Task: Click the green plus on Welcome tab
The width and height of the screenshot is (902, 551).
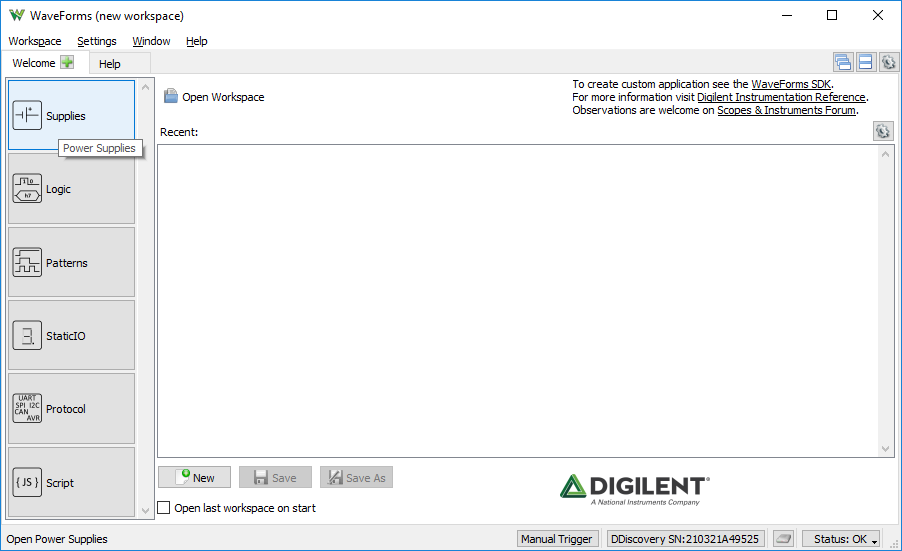Action: (x=67, y=62)
